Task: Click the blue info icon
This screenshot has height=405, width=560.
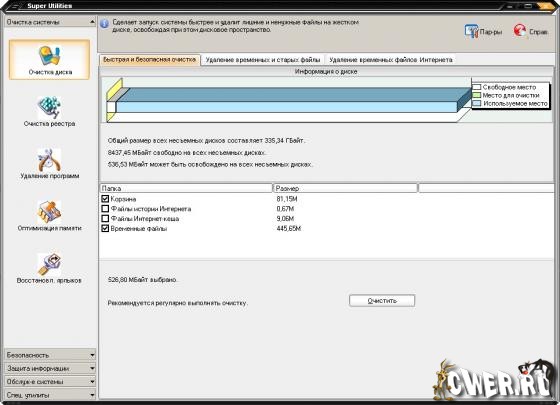Action: pos(104,24)
